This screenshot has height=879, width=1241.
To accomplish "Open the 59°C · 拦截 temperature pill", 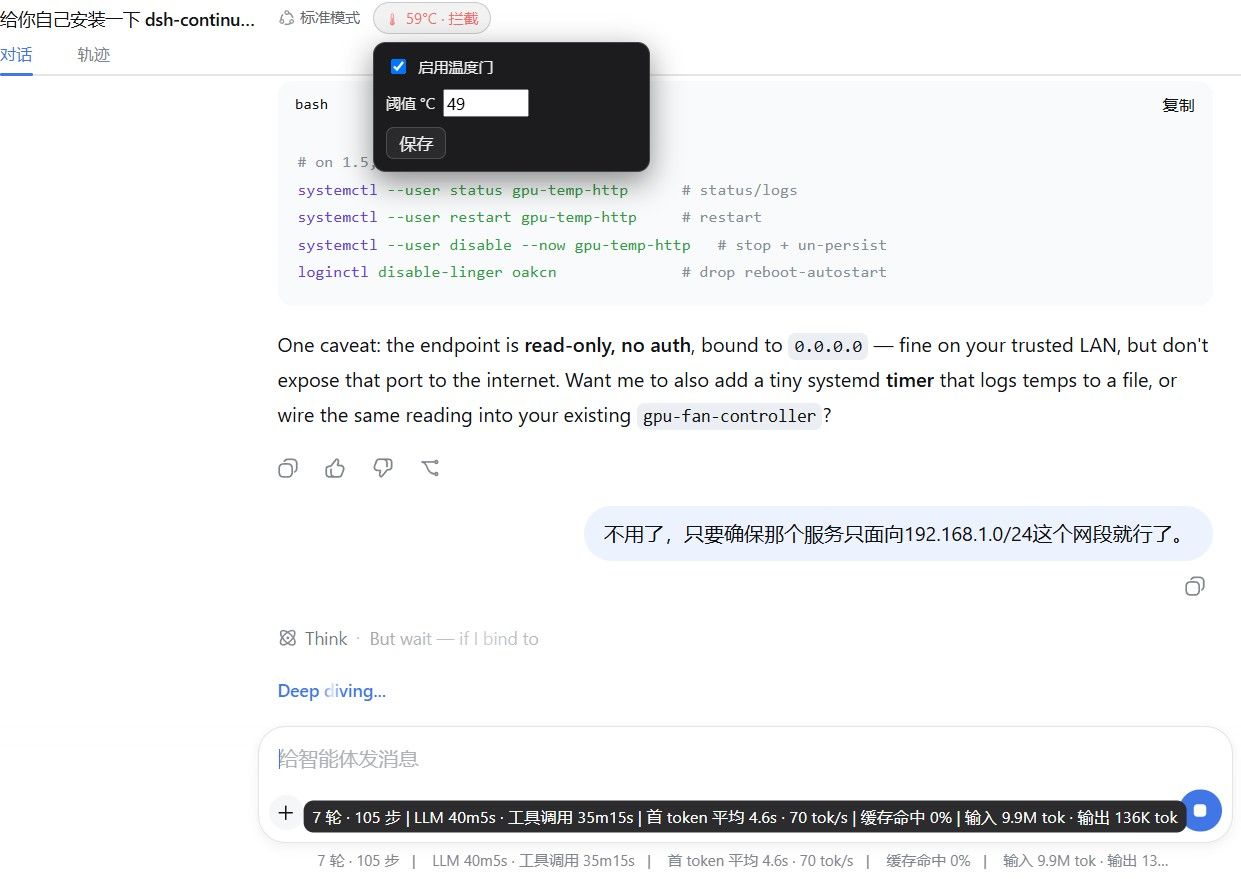I will [432, 18].
